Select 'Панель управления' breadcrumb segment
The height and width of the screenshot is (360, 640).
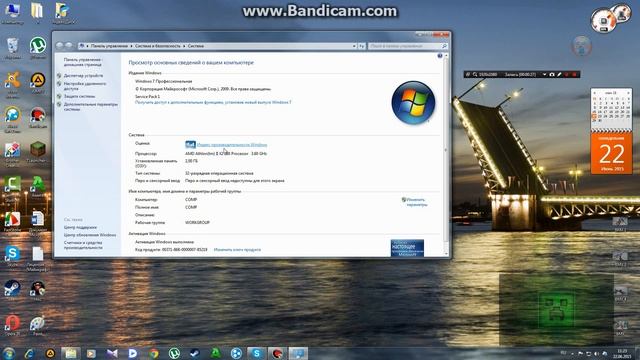[109, 46]
